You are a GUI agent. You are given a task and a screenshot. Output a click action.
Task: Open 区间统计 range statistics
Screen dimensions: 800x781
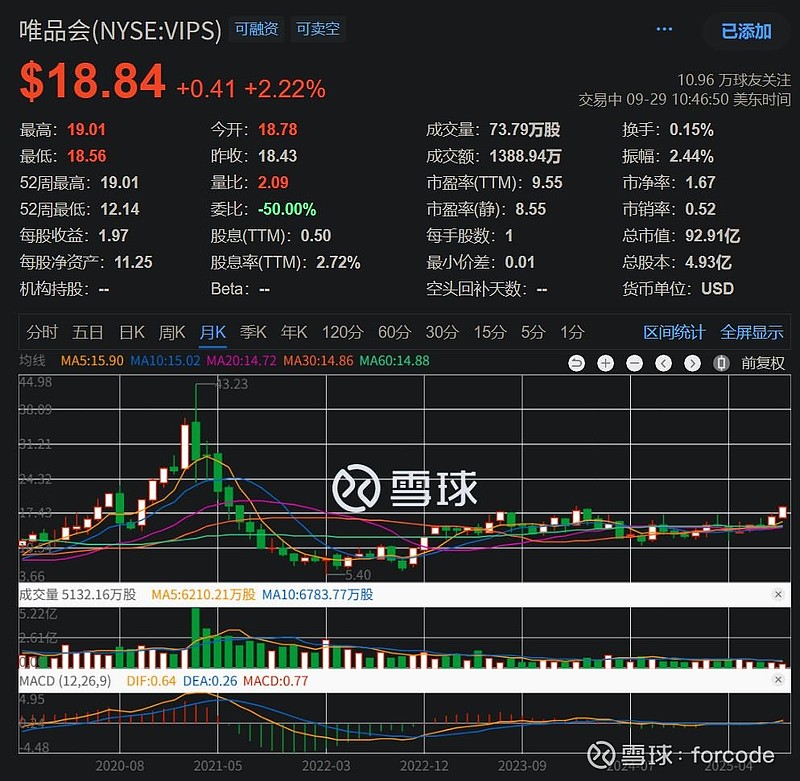click(x=674, y=332)
